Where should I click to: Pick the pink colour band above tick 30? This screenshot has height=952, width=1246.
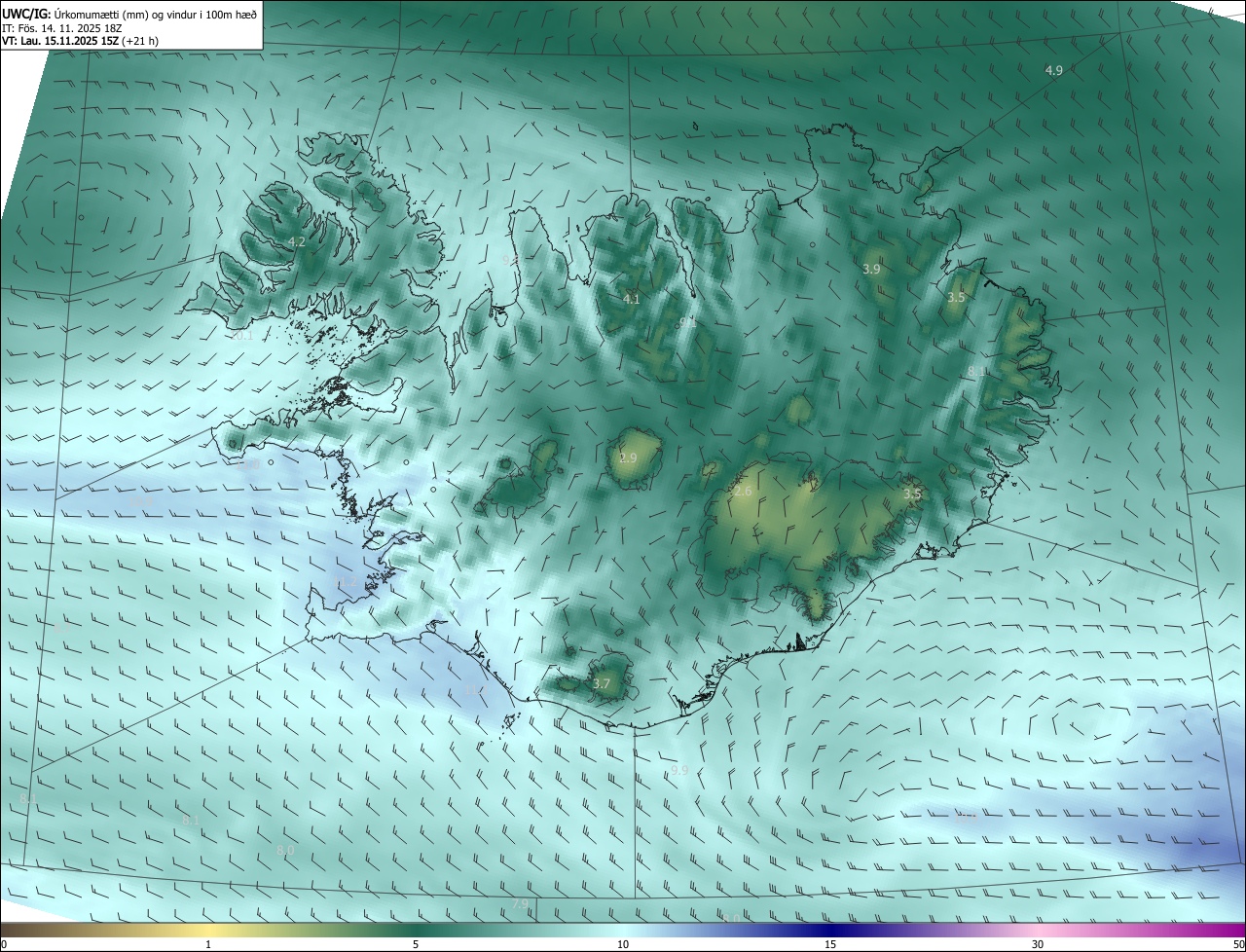[1038, 930]
